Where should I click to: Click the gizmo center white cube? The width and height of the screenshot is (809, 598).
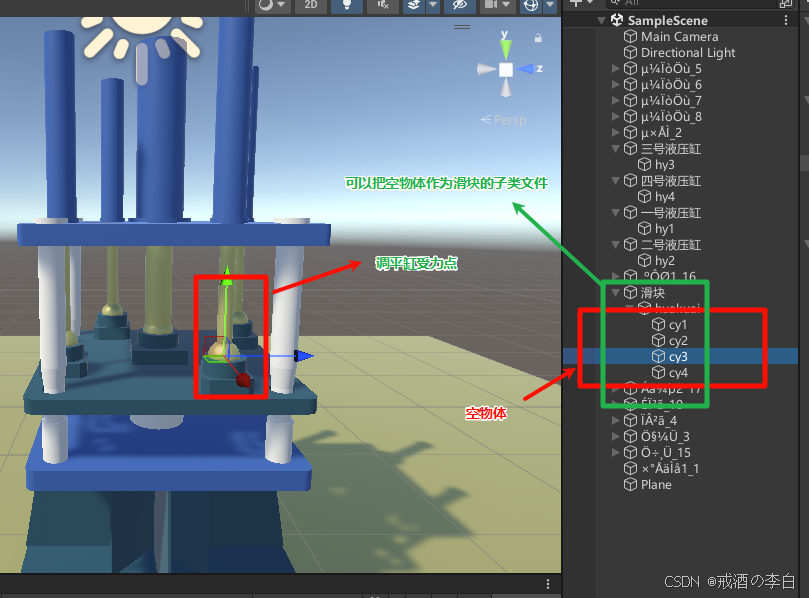(x=506, y=69)
